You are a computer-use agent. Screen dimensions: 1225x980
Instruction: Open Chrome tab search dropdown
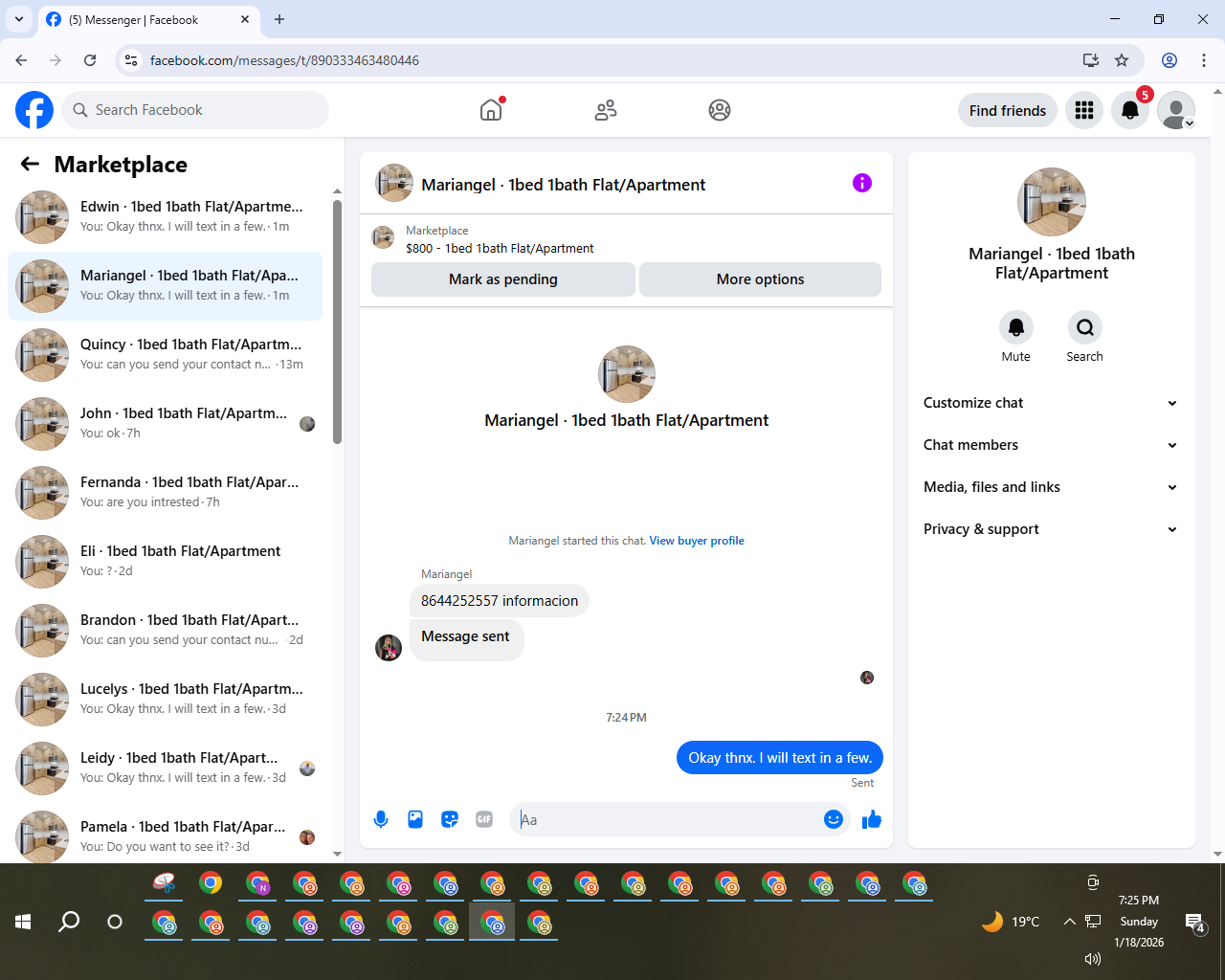19,19
